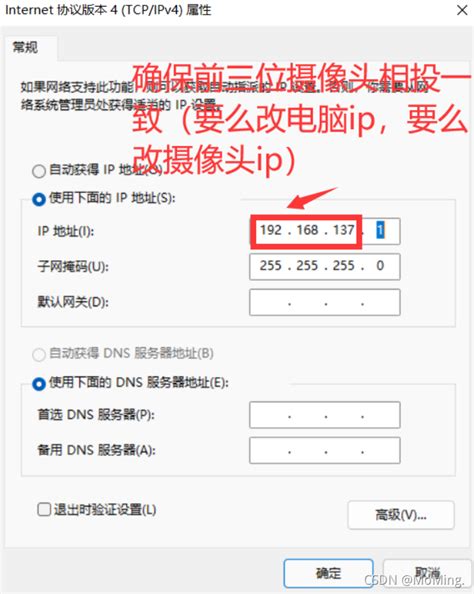Click the subnet mask field
Screen dimensions: 474x594
point(325,267)
